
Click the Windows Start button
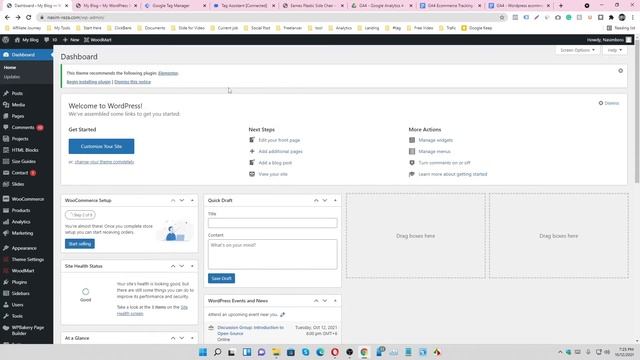(203, 352)
